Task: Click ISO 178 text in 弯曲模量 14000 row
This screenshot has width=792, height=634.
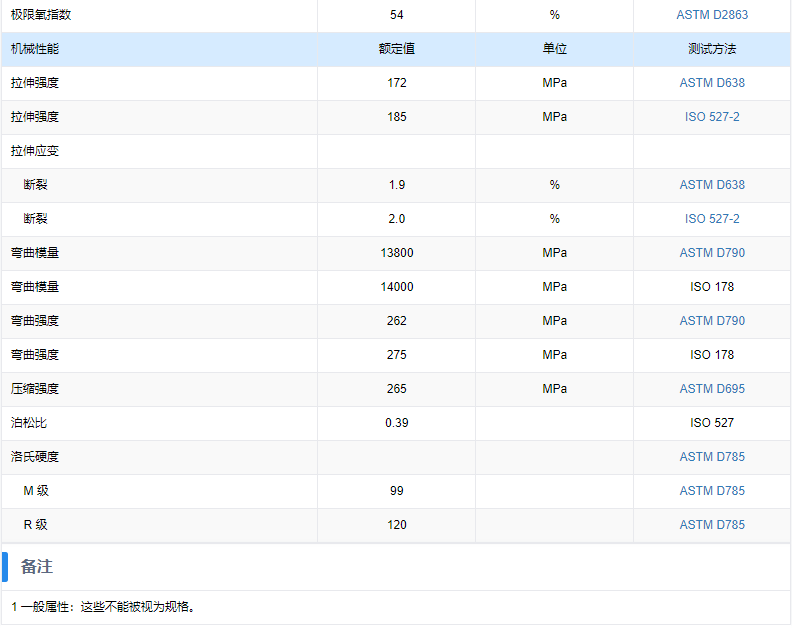Action: [x=712, y=287]
